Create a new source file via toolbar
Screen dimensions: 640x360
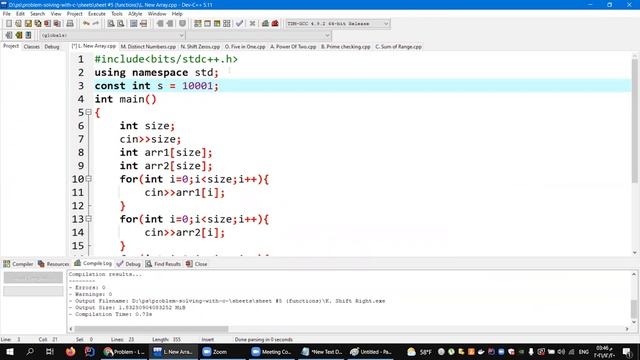coord(9,24)
